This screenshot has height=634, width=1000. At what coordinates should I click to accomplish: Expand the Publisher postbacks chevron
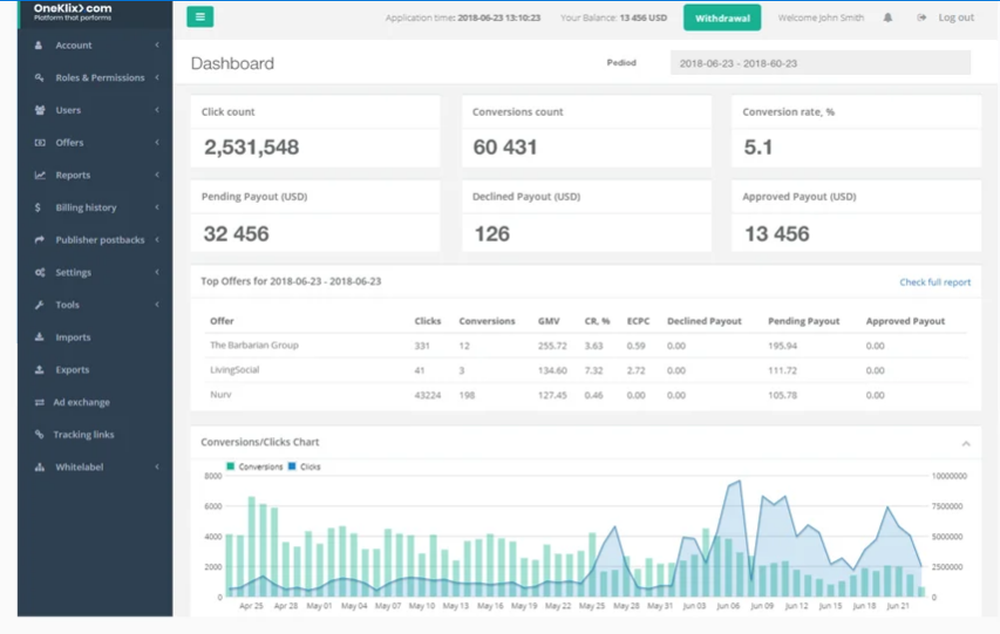click(157, 240)
